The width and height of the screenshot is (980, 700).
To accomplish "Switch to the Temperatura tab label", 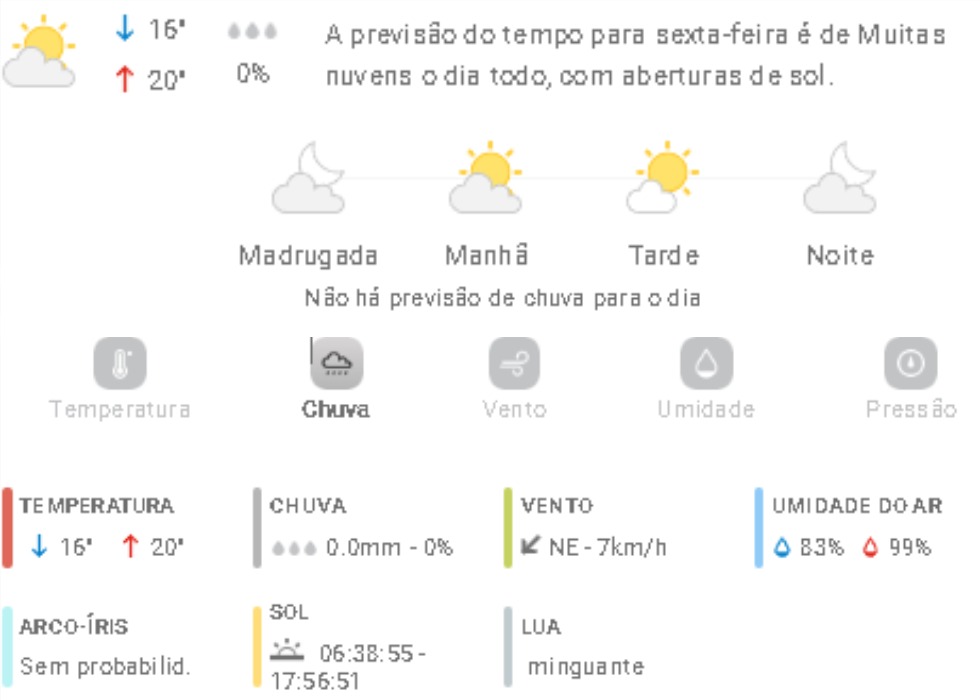I will 120,410.
